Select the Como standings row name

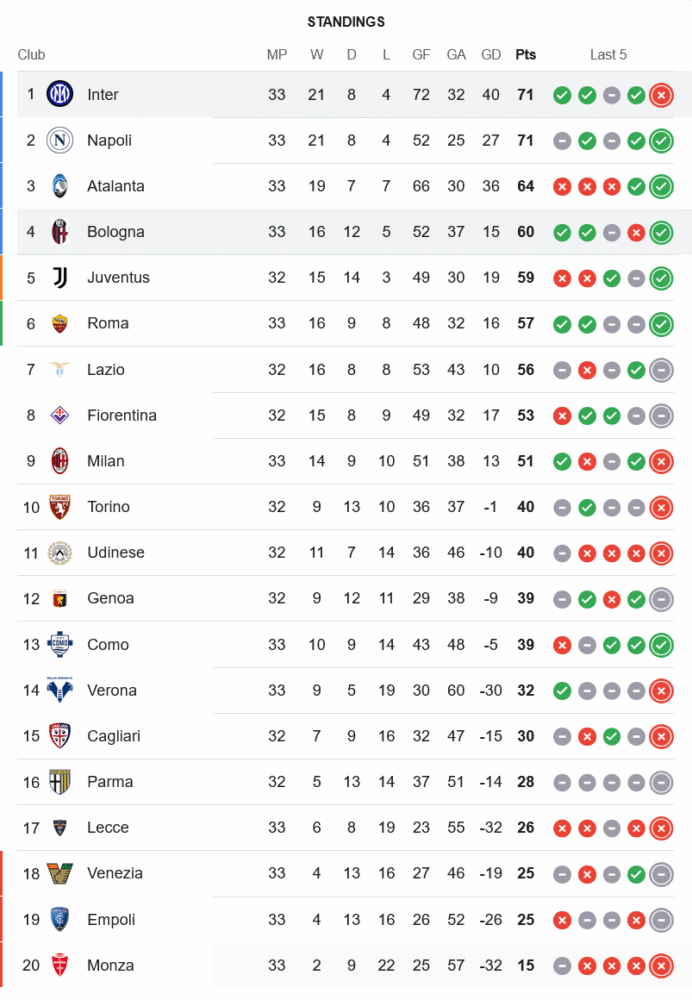(108, 645)
